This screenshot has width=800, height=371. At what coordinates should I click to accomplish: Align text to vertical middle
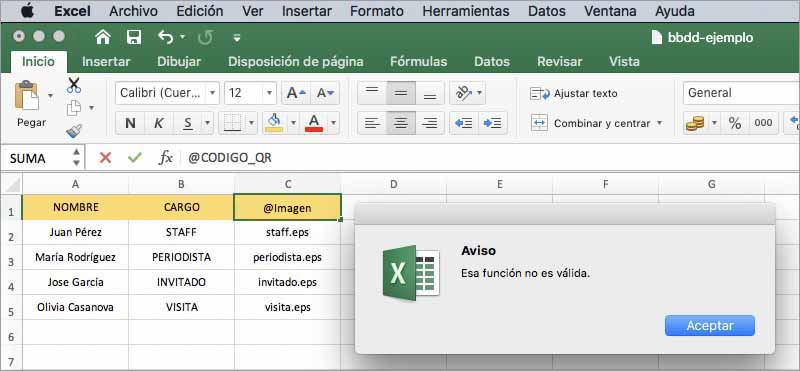pyautogui.click(x=401, y=93)
